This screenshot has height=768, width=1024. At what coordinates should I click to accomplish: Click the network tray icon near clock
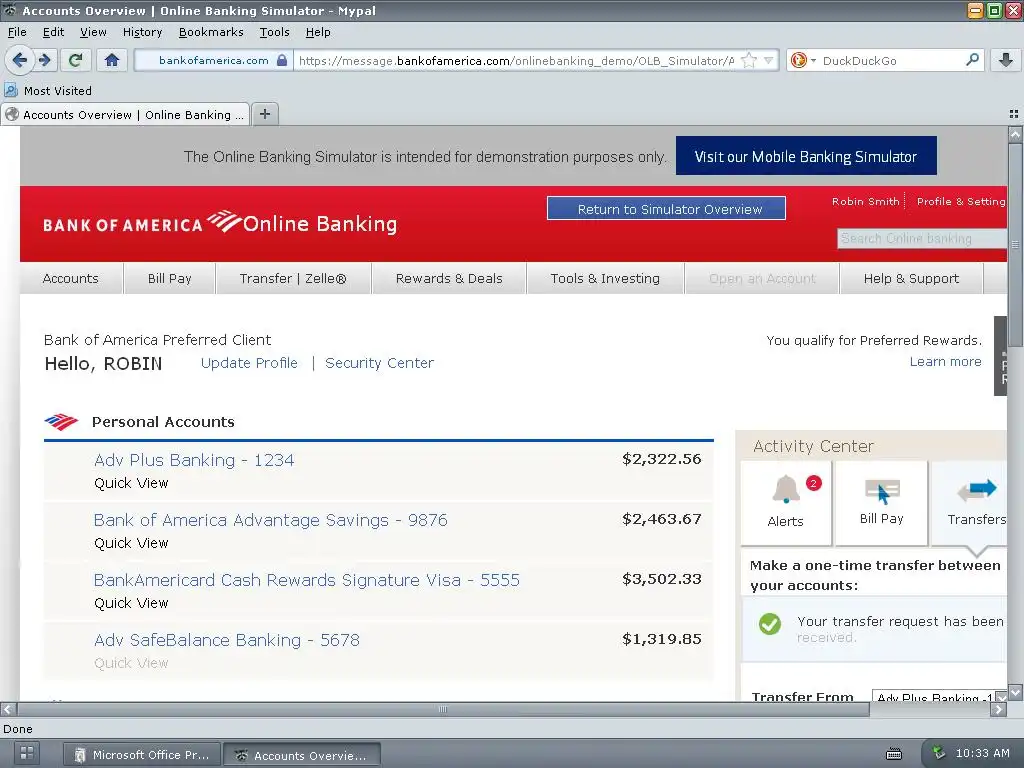pyautogui.click(x=938, y=753)
